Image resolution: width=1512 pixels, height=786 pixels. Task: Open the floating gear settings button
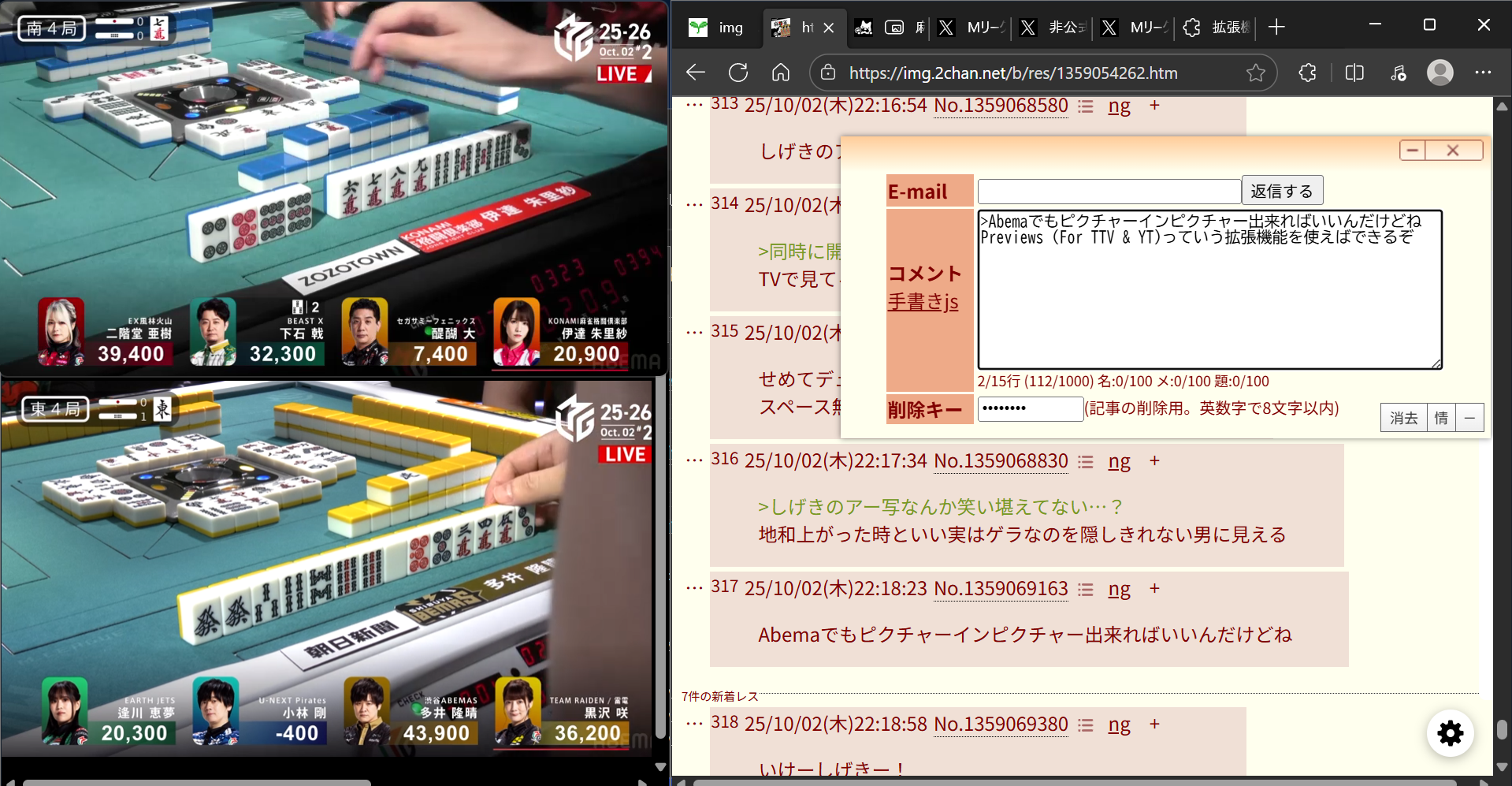pyautogui.click(x=1450, y=733)
